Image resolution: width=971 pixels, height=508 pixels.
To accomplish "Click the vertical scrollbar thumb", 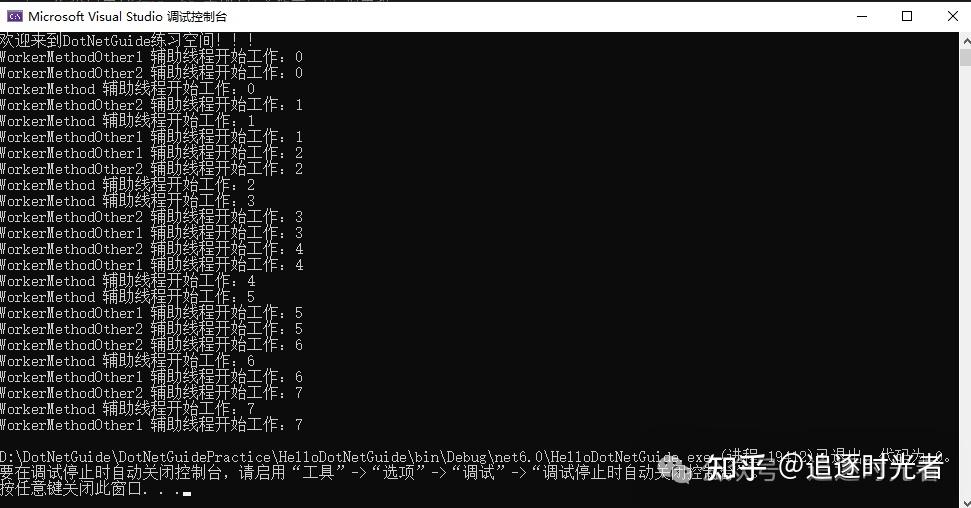I will 965,58.
